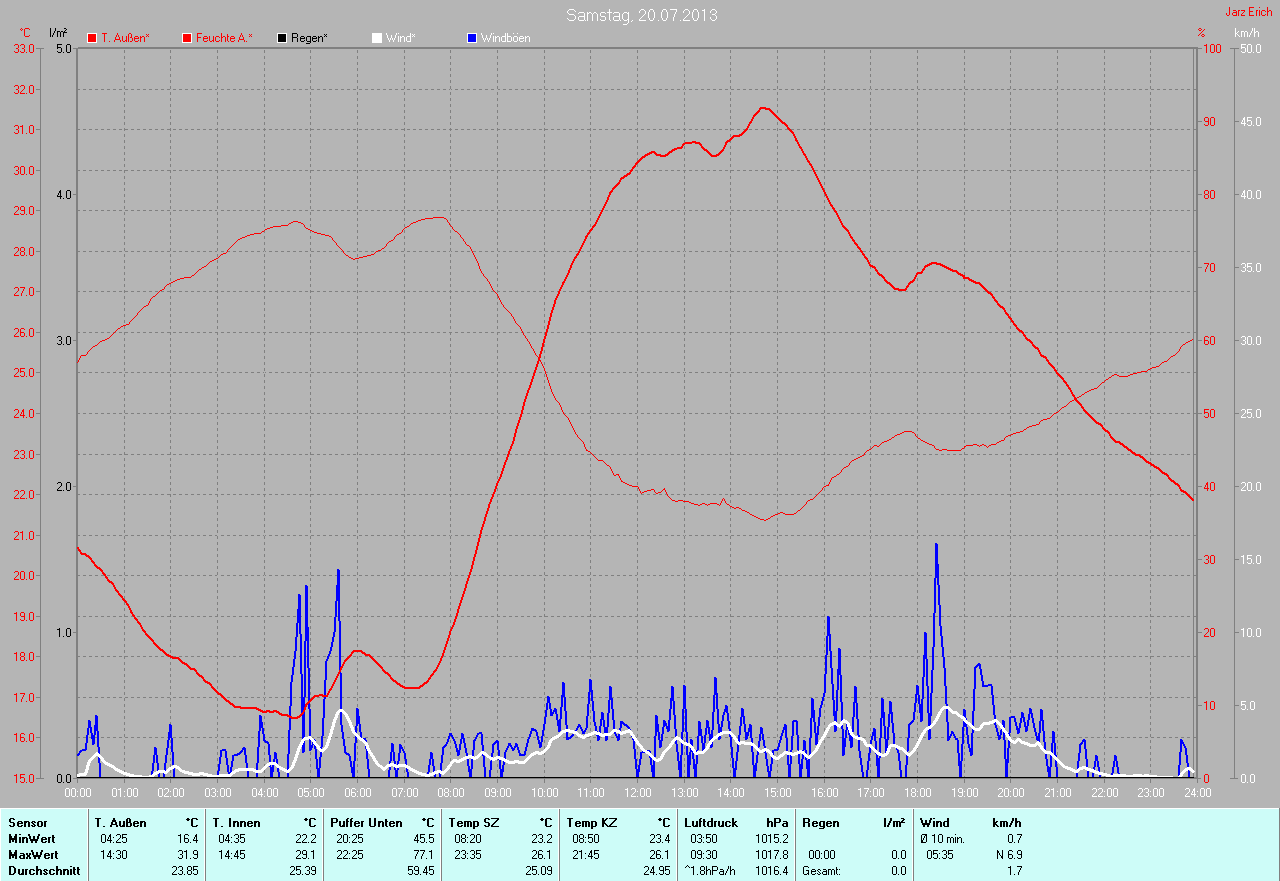Viewport: 1280px width, 881px height.
Task: Select the Temp SZ minimum '23.2'
Action: point(542,838)
